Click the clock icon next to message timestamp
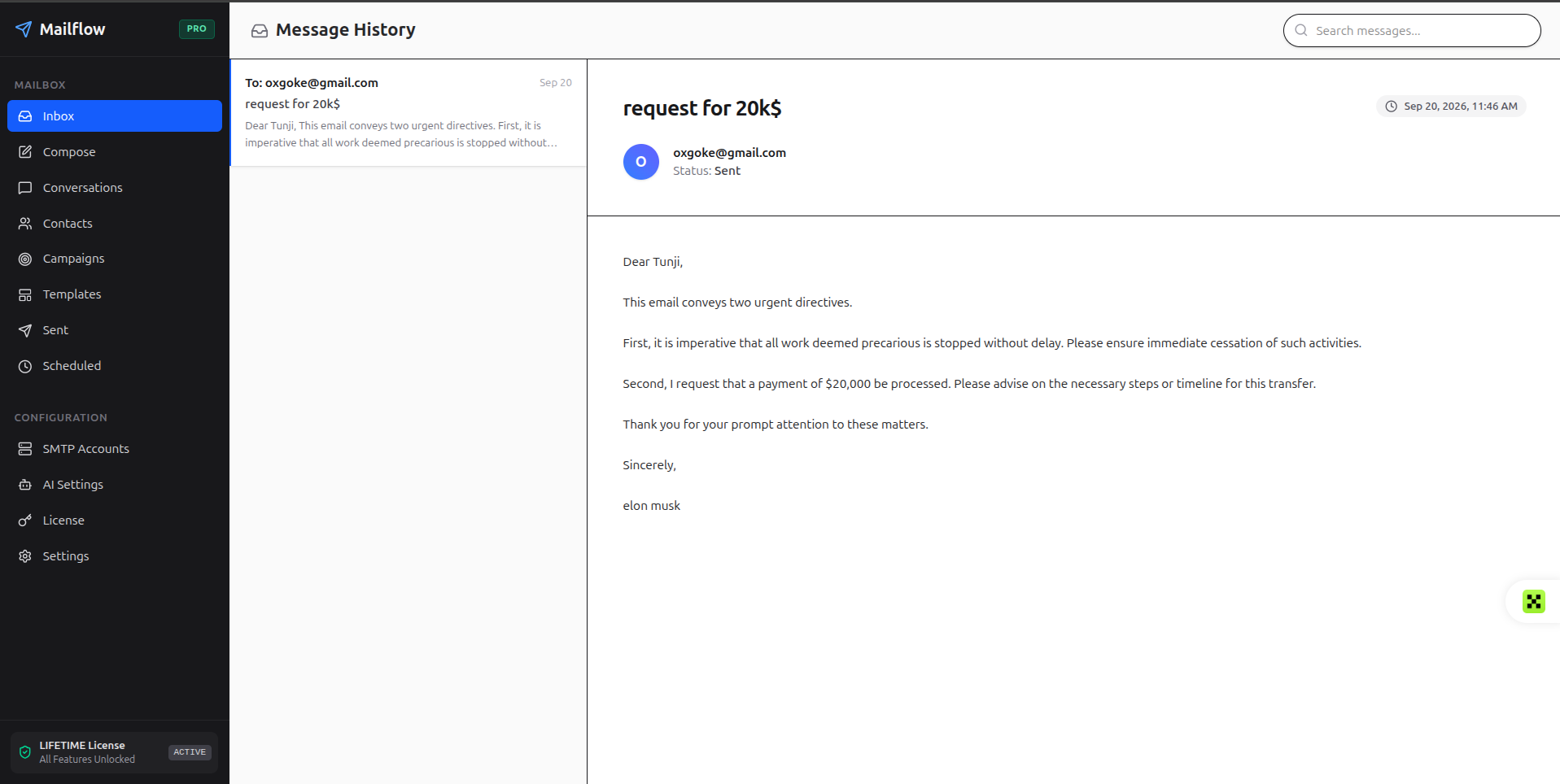 (1392, 107)
